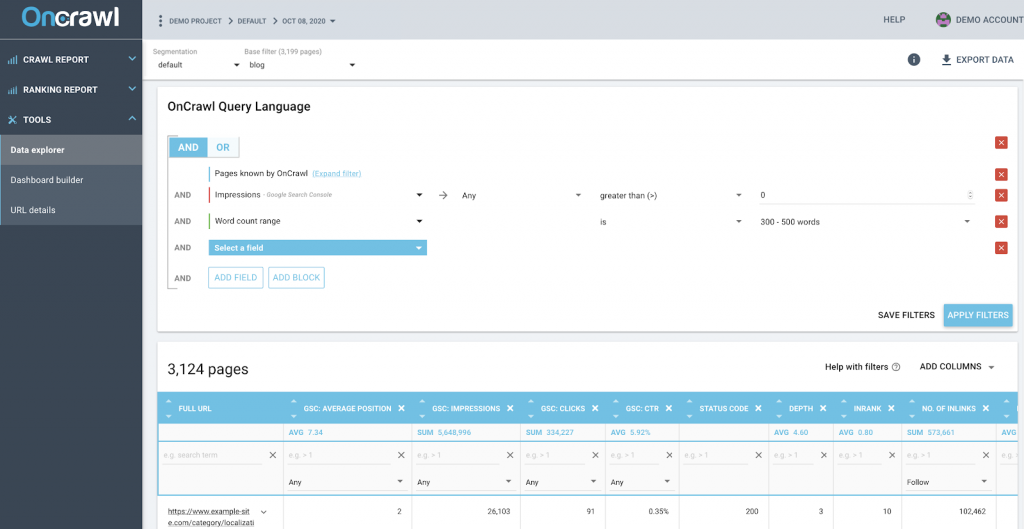Click the Apply Filters button
The image size is (1024, 529).
[x=977, y=315]
